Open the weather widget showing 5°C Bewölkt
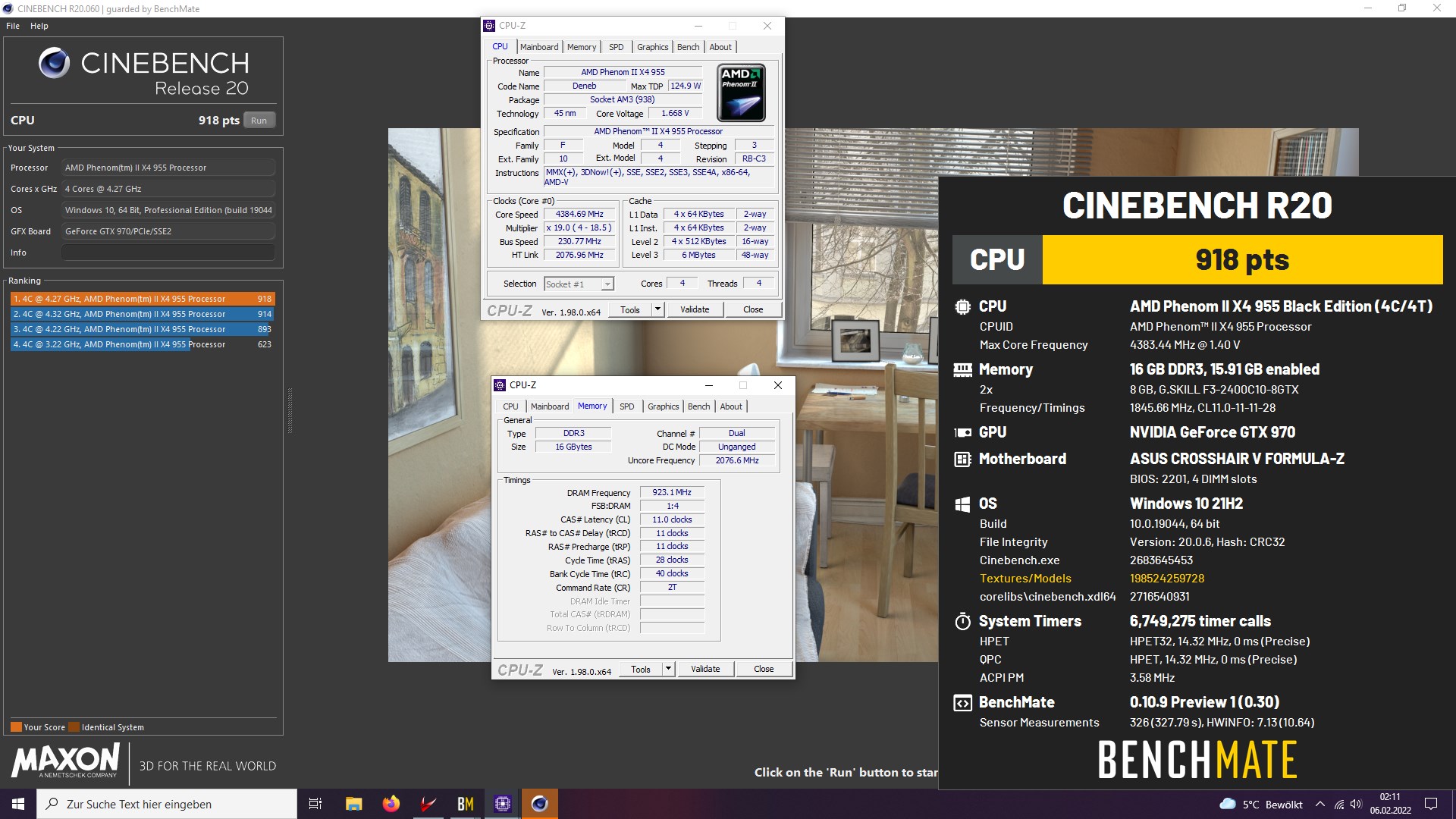 [x=1261, y=805]
